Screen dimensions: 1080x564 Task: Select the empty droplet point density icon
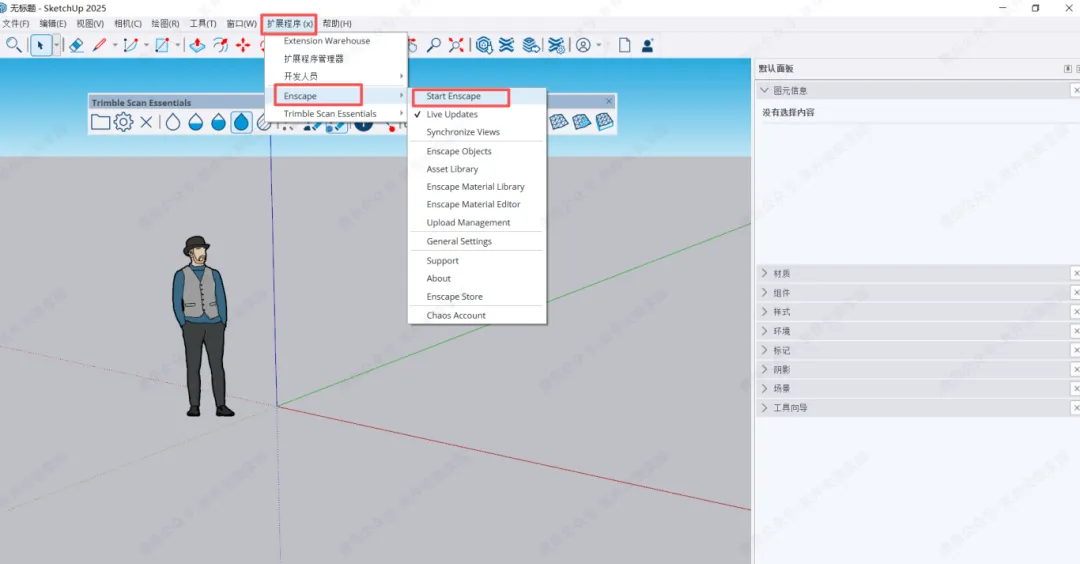pos(173,123)
